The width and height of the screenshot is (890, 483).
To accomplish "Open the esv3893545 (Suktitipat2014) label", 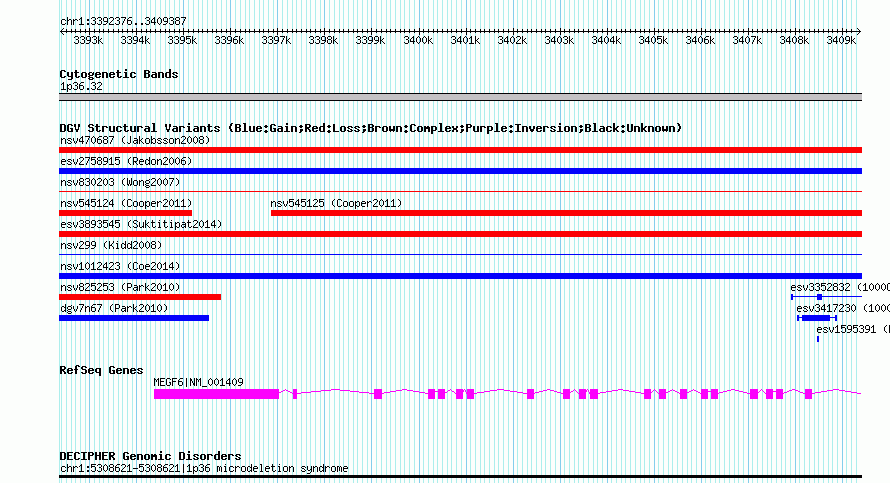I will tap(141, 224).
